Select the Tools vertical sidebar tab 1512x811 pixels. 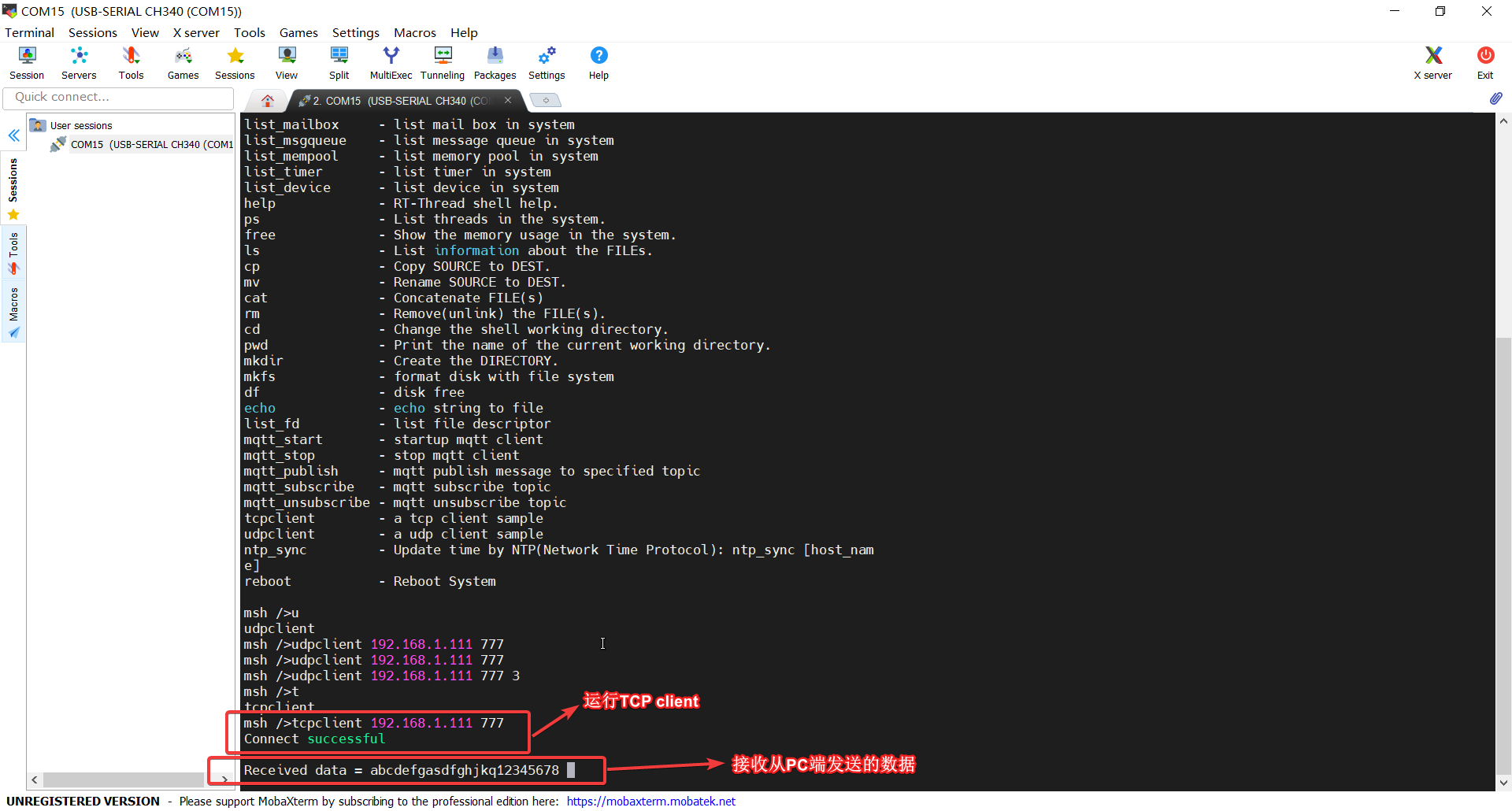click(x=13, y=253)
